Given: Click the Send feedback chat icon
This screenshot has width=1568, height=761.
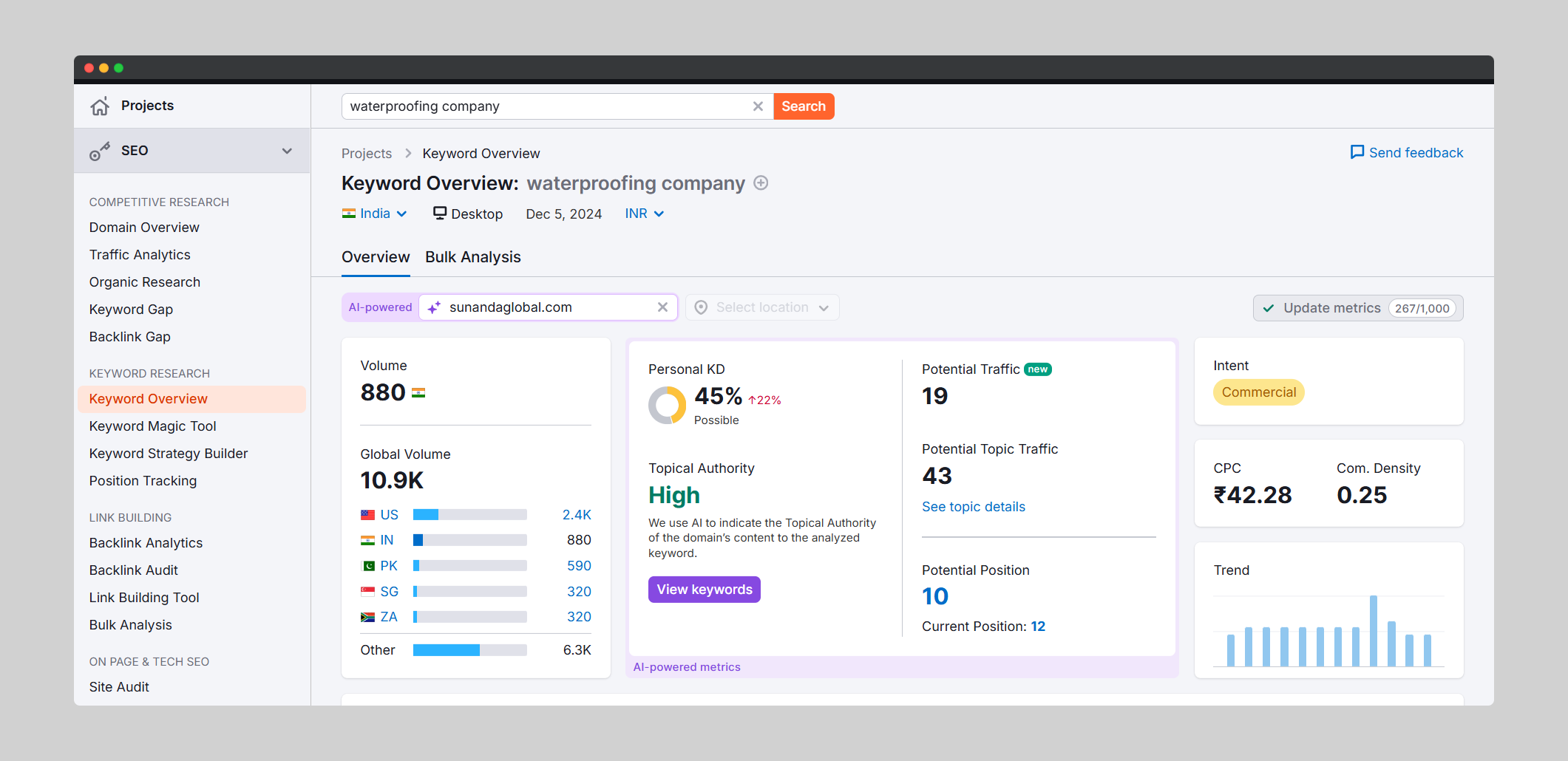Looking at the screenshot, I should [x=1357, y=152].
